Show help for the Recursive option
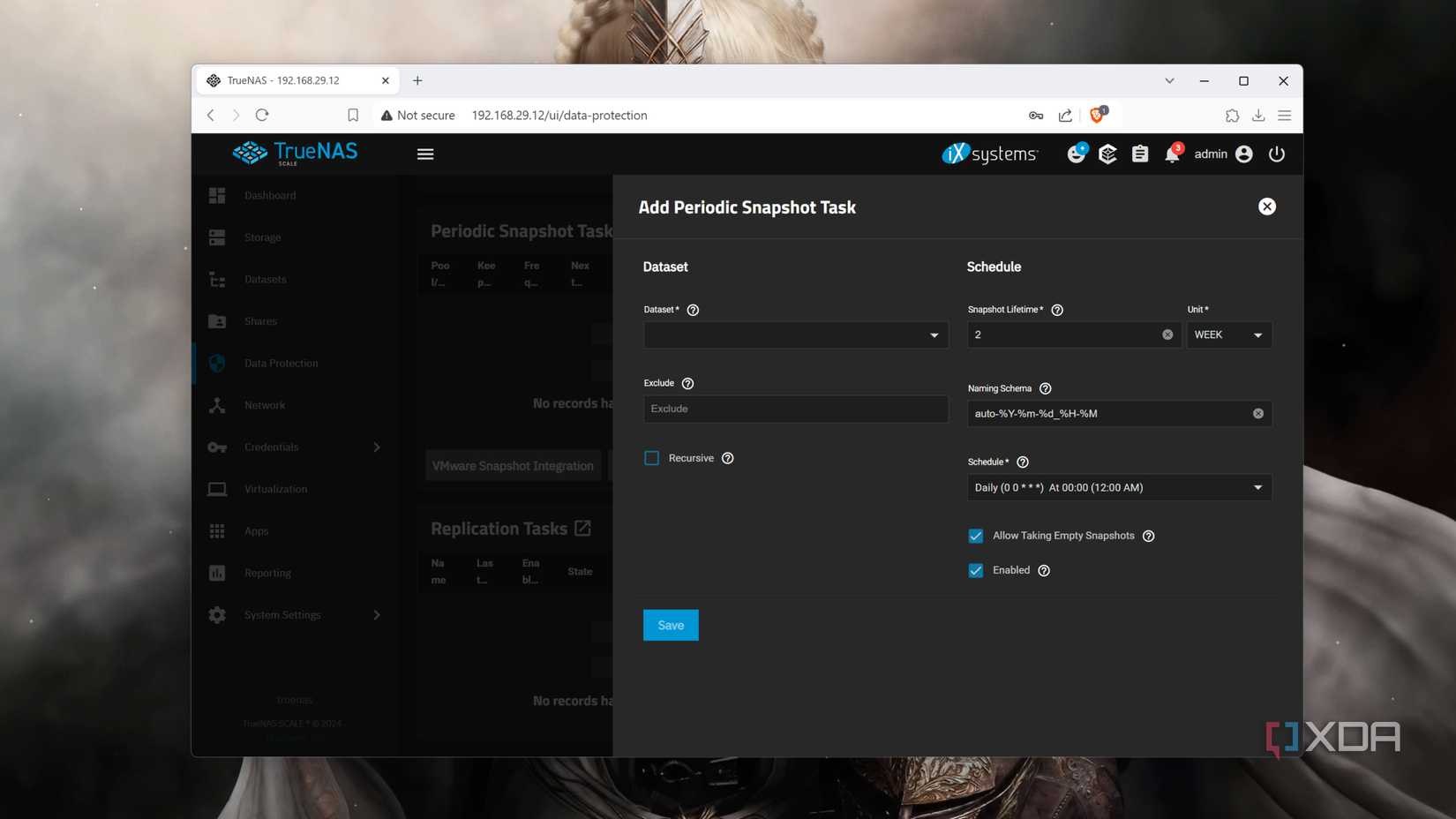The height and width of the screenshot is (819, 1456). tap(728, 458)
